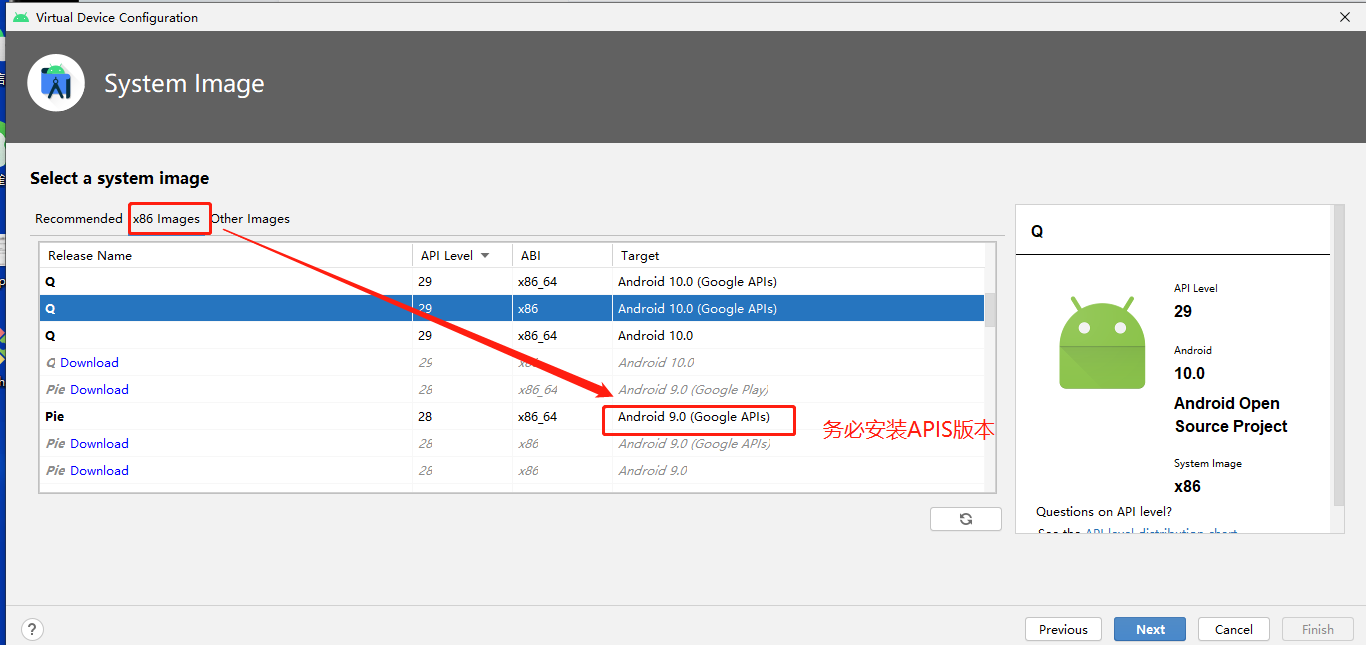Click the '29' API level value in details

point(1183,311)
